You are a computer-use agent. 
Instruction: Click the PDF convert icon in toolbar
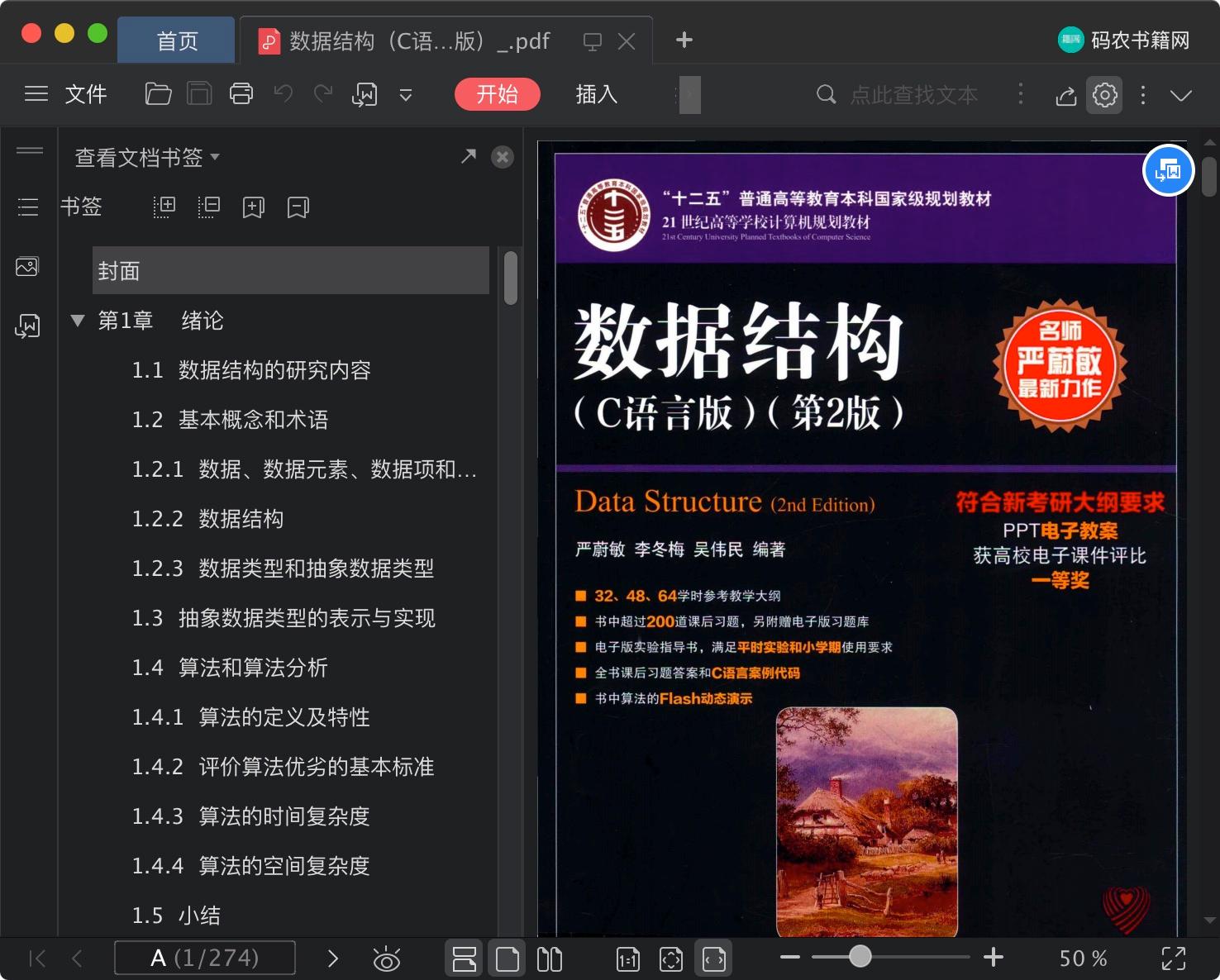coord(365,95)
